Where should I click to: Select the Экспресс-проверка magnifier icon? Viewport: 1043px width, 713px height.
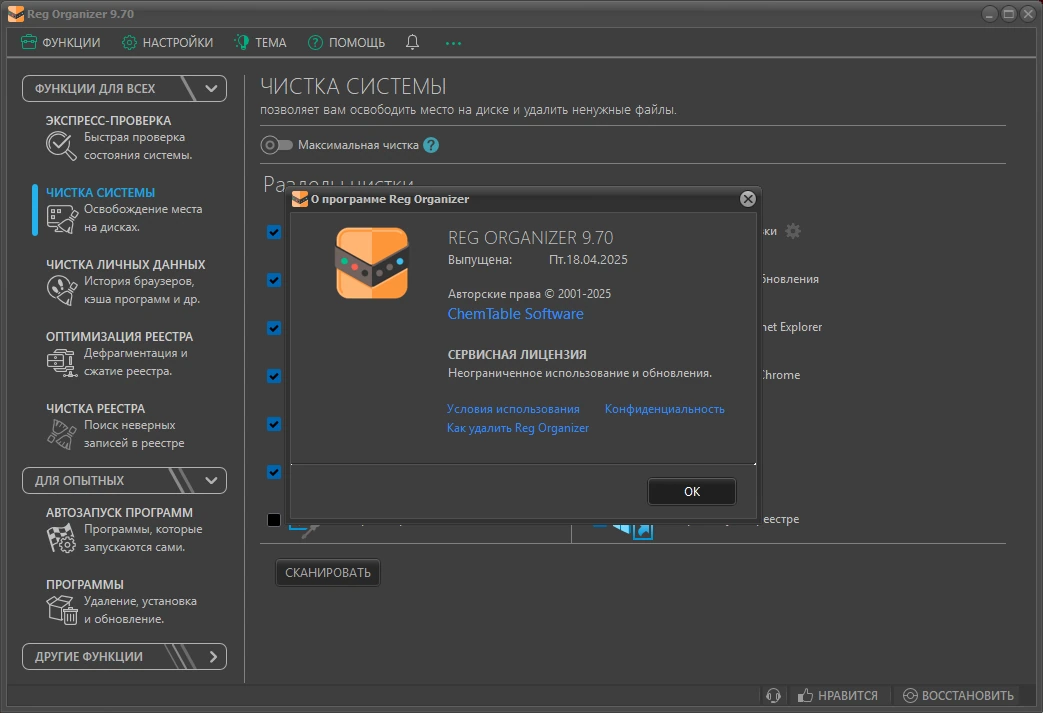pyautogui.click(x=61, y=146)
